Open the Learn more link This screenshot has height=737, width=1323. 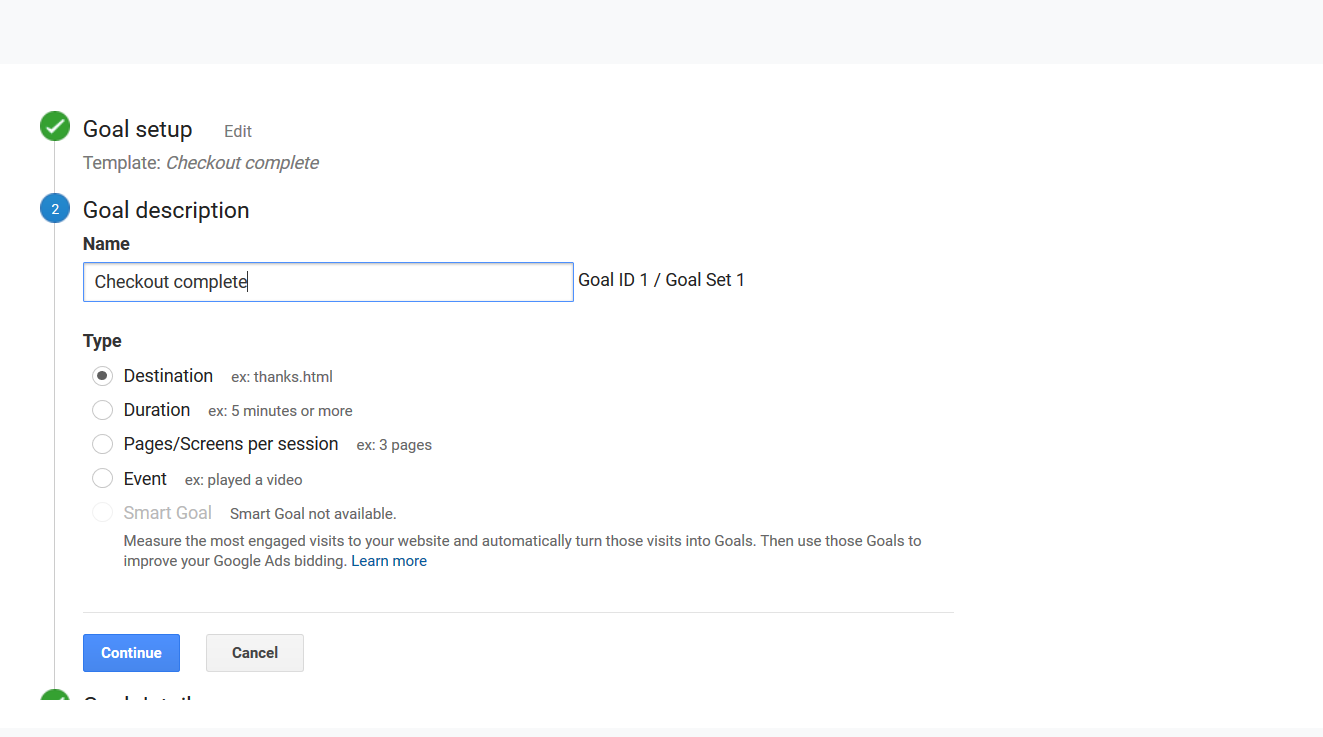[389, 561]
